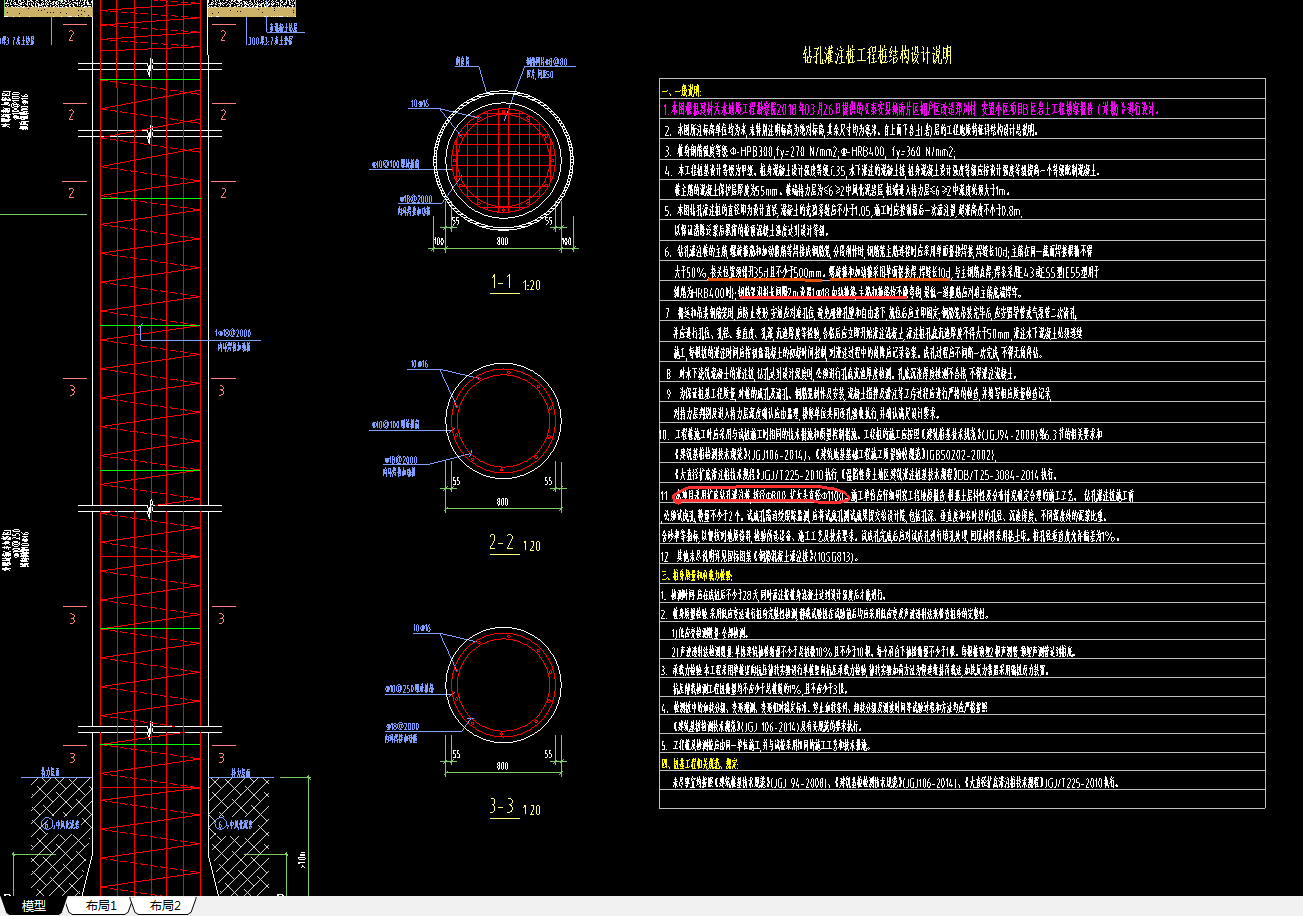Switch to the 模型 tab
This screenshot has height=916, width=1303.
(x=34, y=906)
